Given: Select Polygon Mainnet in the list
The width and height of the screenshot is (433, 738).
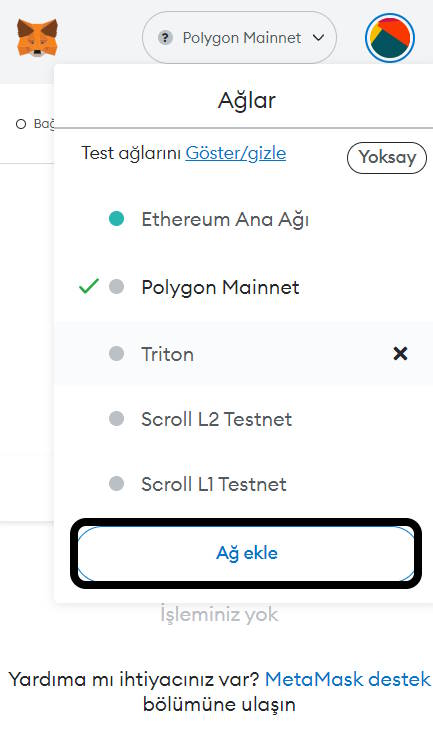Looking at the screenshot, I should 244,287.
